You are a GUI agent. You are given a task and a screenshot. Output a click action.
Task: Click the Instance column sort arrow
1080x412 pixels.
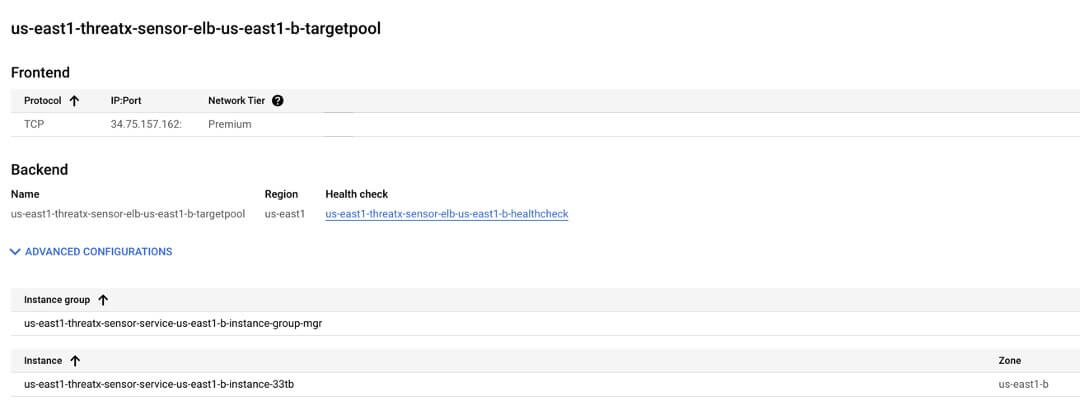click(x=75, y=361)
